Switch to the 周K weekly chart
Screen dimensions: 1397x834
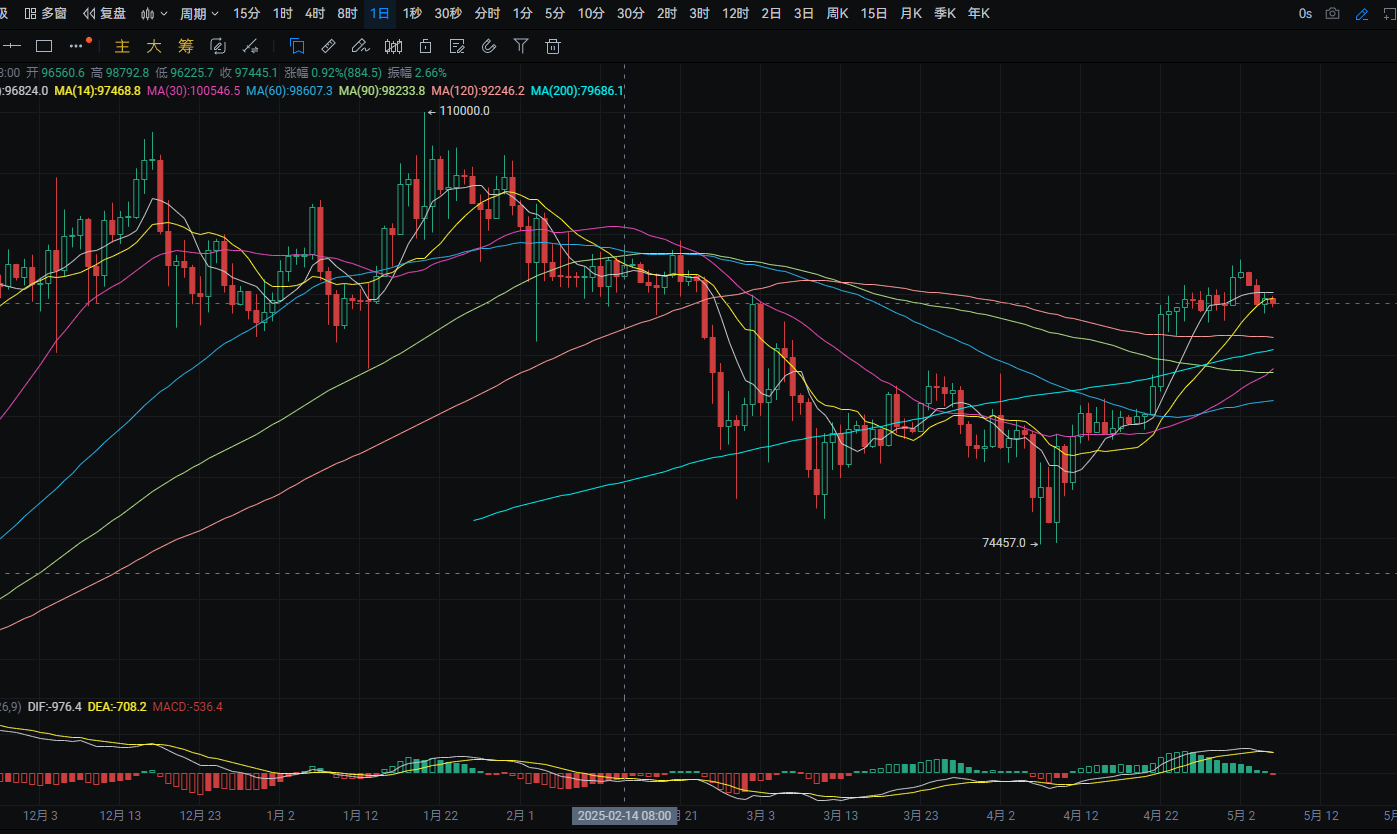coord(837,13)
